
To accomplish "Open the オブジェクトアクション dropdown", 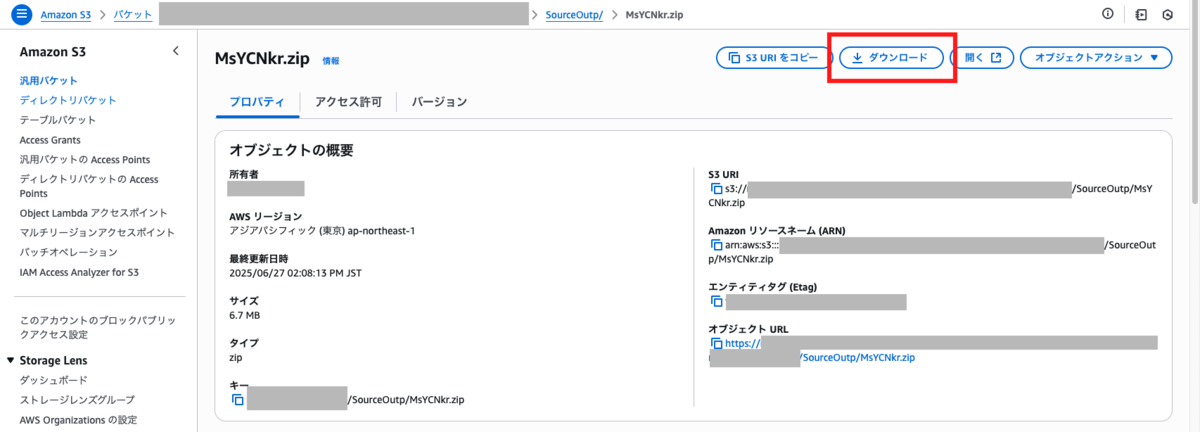I will pos(1095,58).
